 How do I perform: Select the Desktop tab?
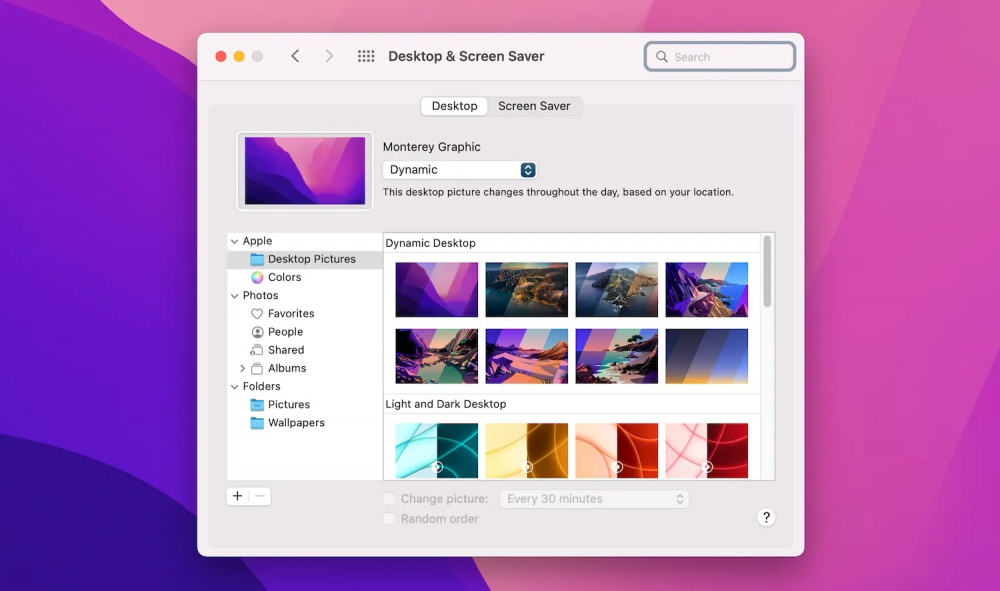(x=454, y=106)
